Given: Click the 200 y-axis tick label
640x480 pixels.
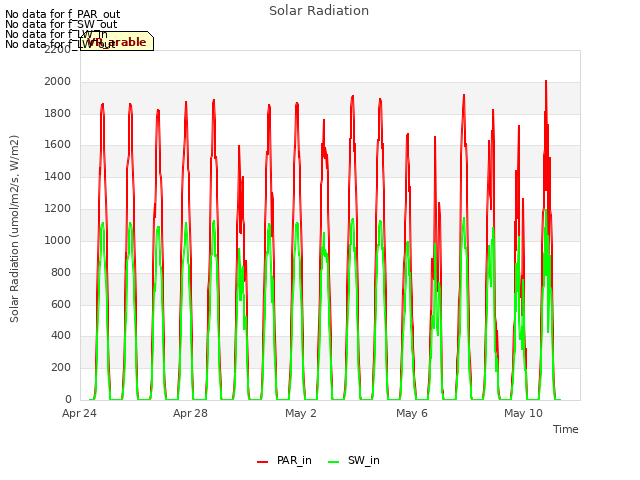Looking at the screenshot, I should [x=61, y=367].
